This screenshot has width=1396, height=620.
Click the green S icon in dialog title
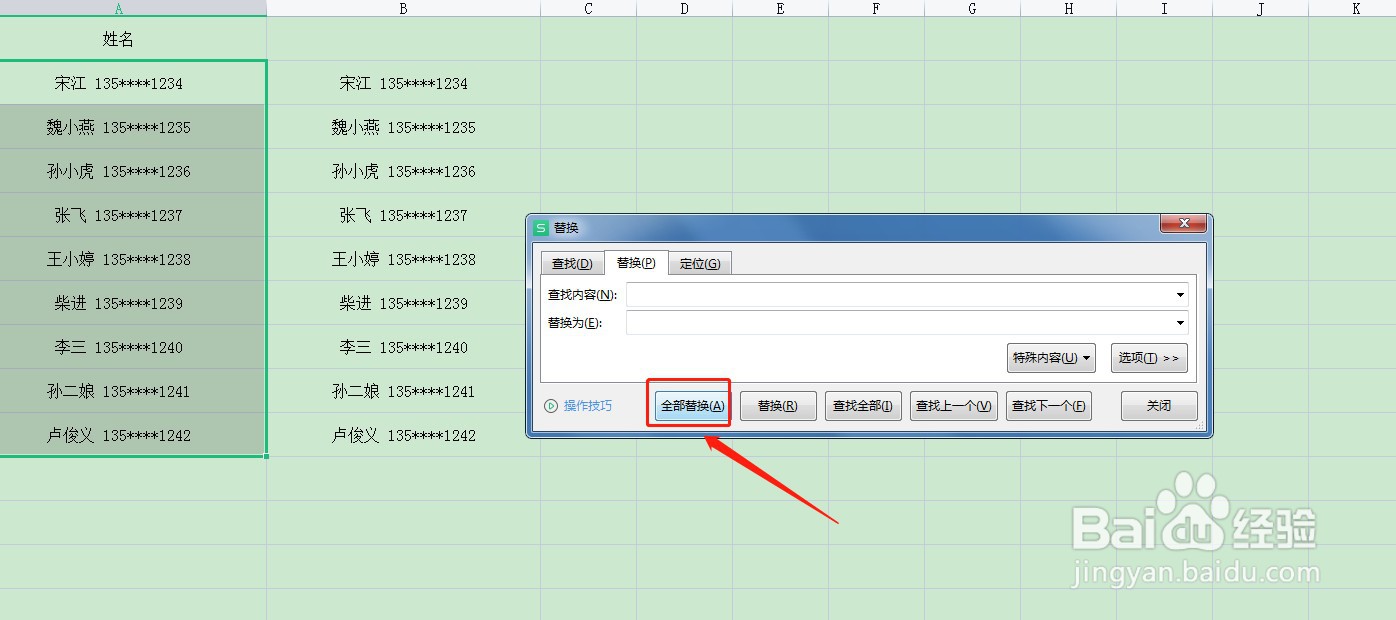(x=541, y=227)
